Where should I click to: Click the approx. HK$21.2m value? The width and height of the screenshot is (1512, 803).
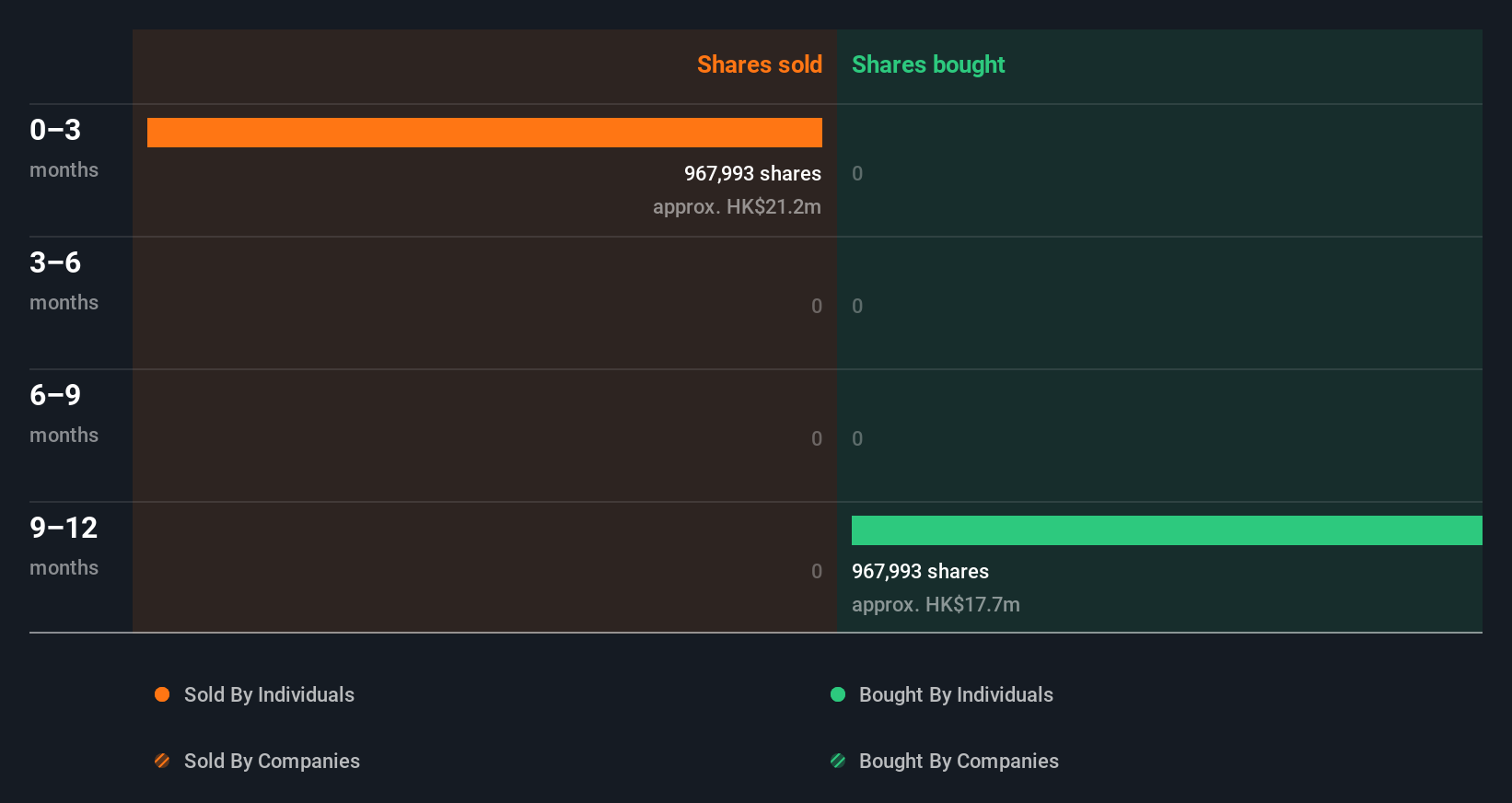737,206
